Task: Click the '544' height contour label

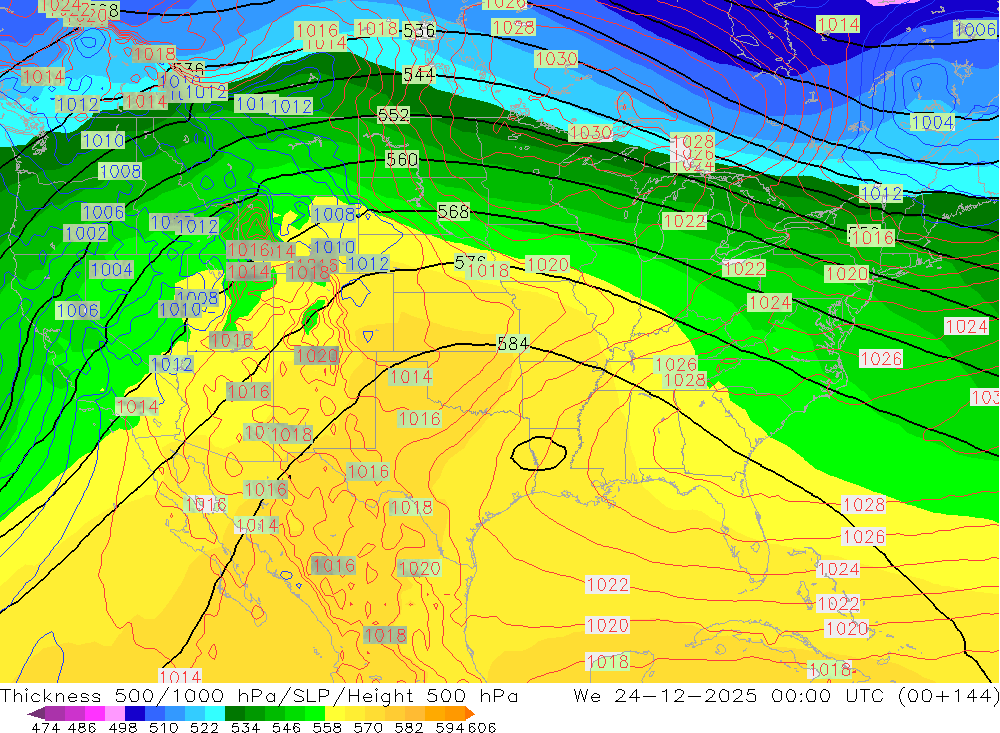Action: click(x=419, y=75)
